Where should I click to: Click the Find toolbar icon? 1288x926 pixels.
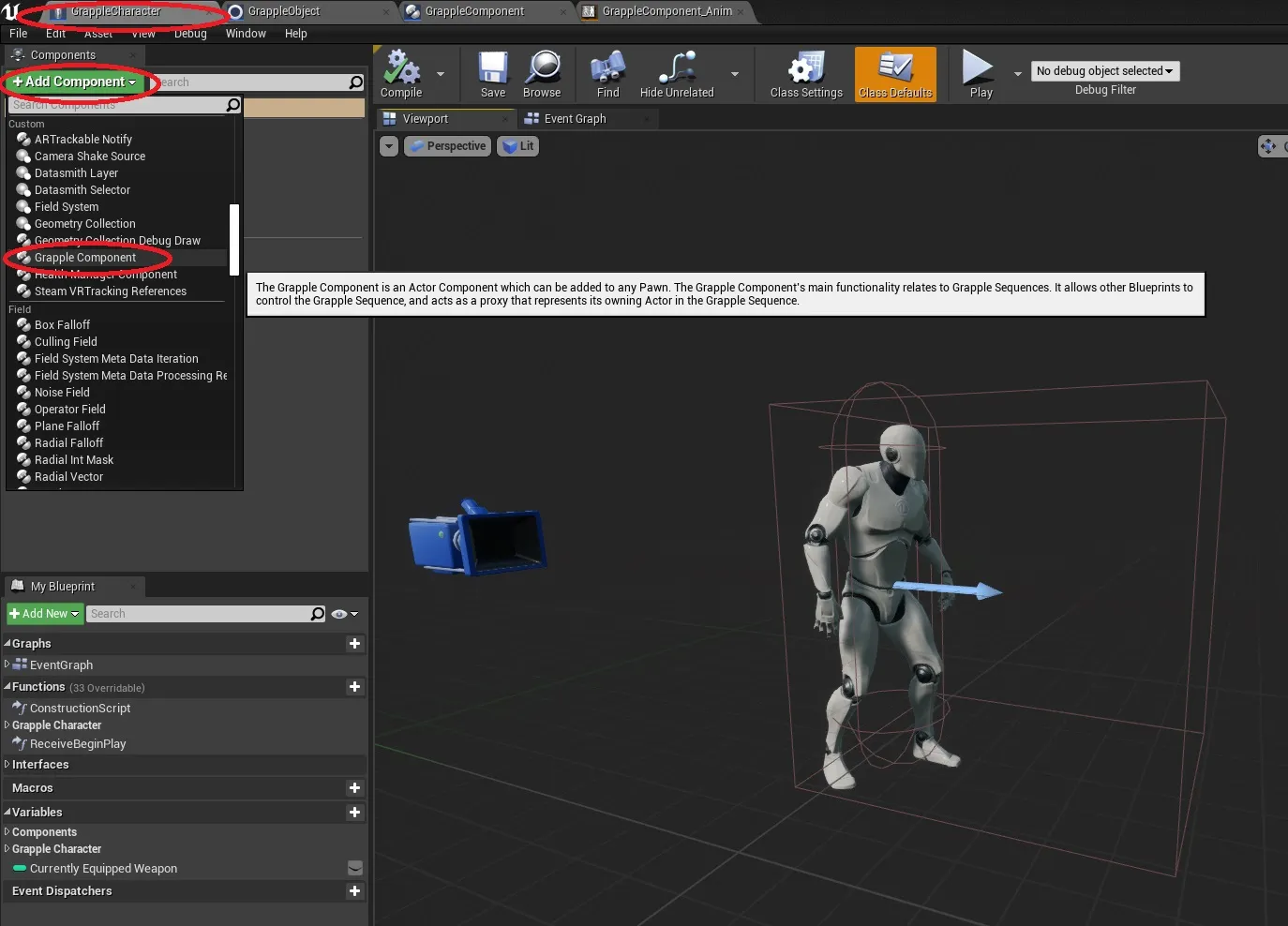pos(607,74)
